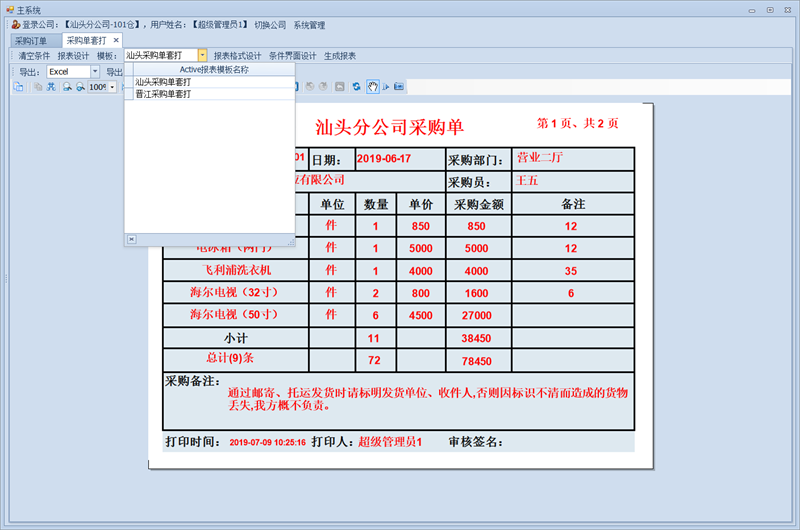Click the snapshot icon at toolbar end
The width and height of the screenshot is (800, 530).
coord(399,87)
